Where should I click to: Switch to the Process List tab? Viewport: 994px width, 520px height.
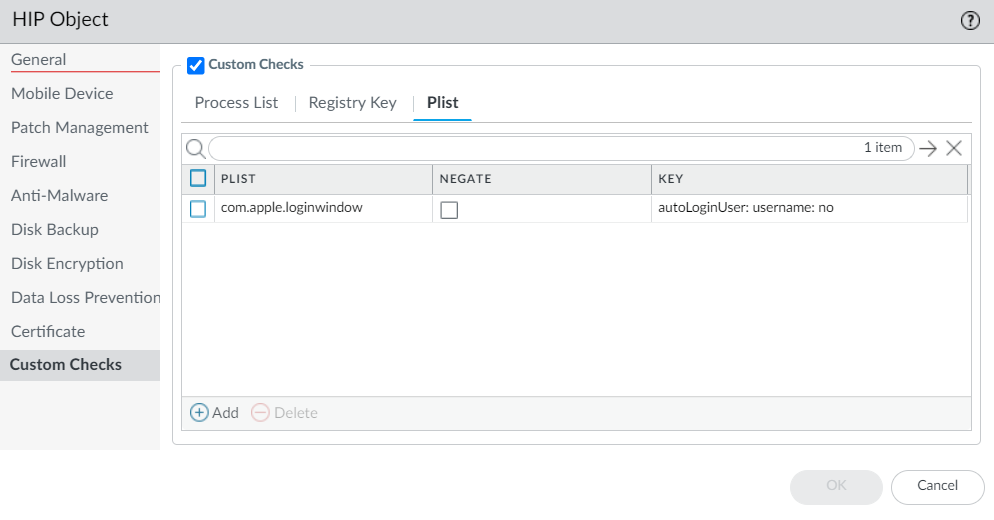click(x=236, y=103)
